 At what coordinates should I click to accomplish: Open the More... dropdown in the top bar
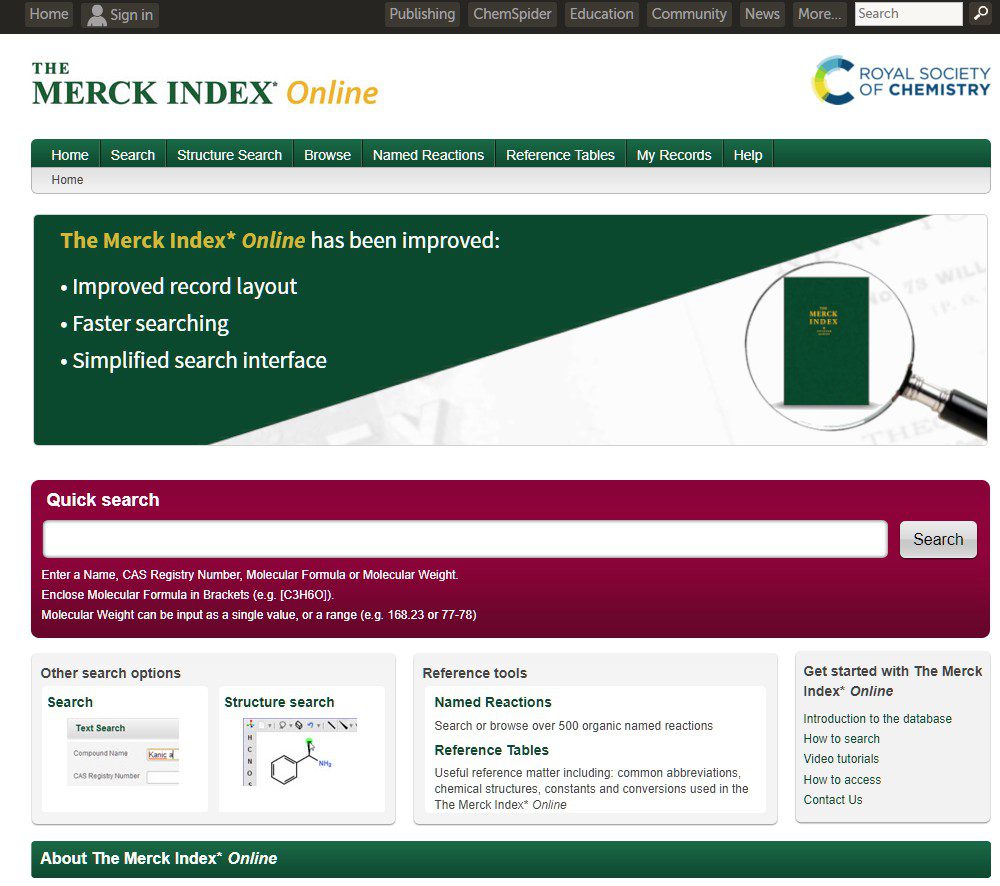819,14
